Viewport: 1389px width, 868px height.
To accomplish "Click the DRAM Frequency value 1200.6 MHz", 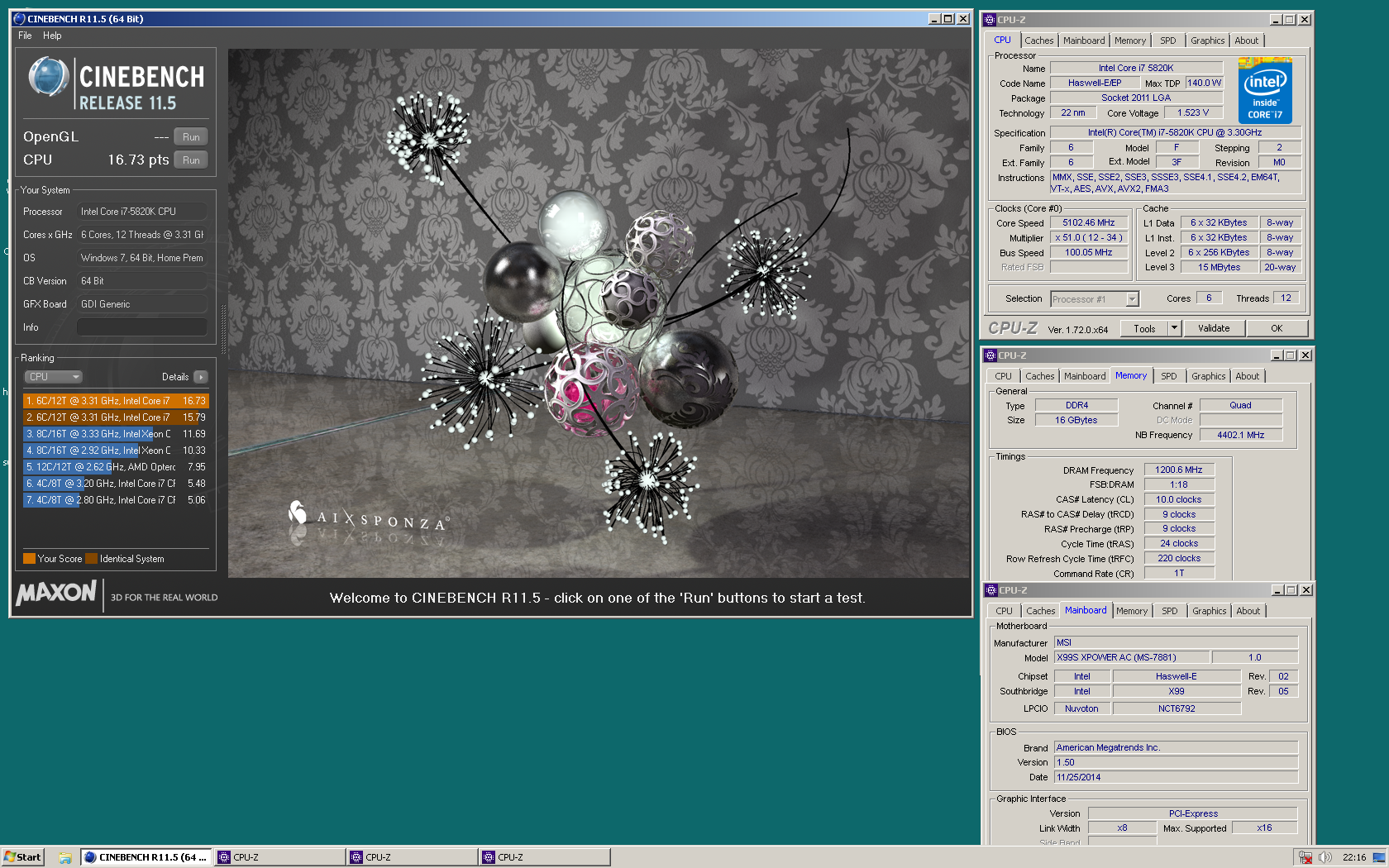I will 1179,470.
